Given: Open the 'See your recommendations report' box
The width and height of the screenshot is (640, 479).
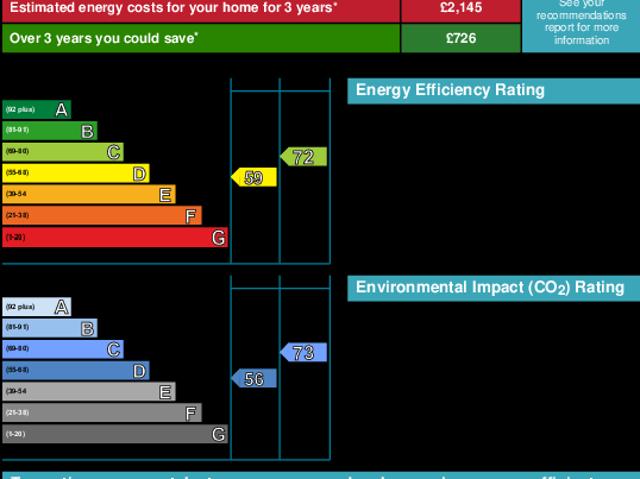Looking at the screenshot, I should tap(580, 26).
